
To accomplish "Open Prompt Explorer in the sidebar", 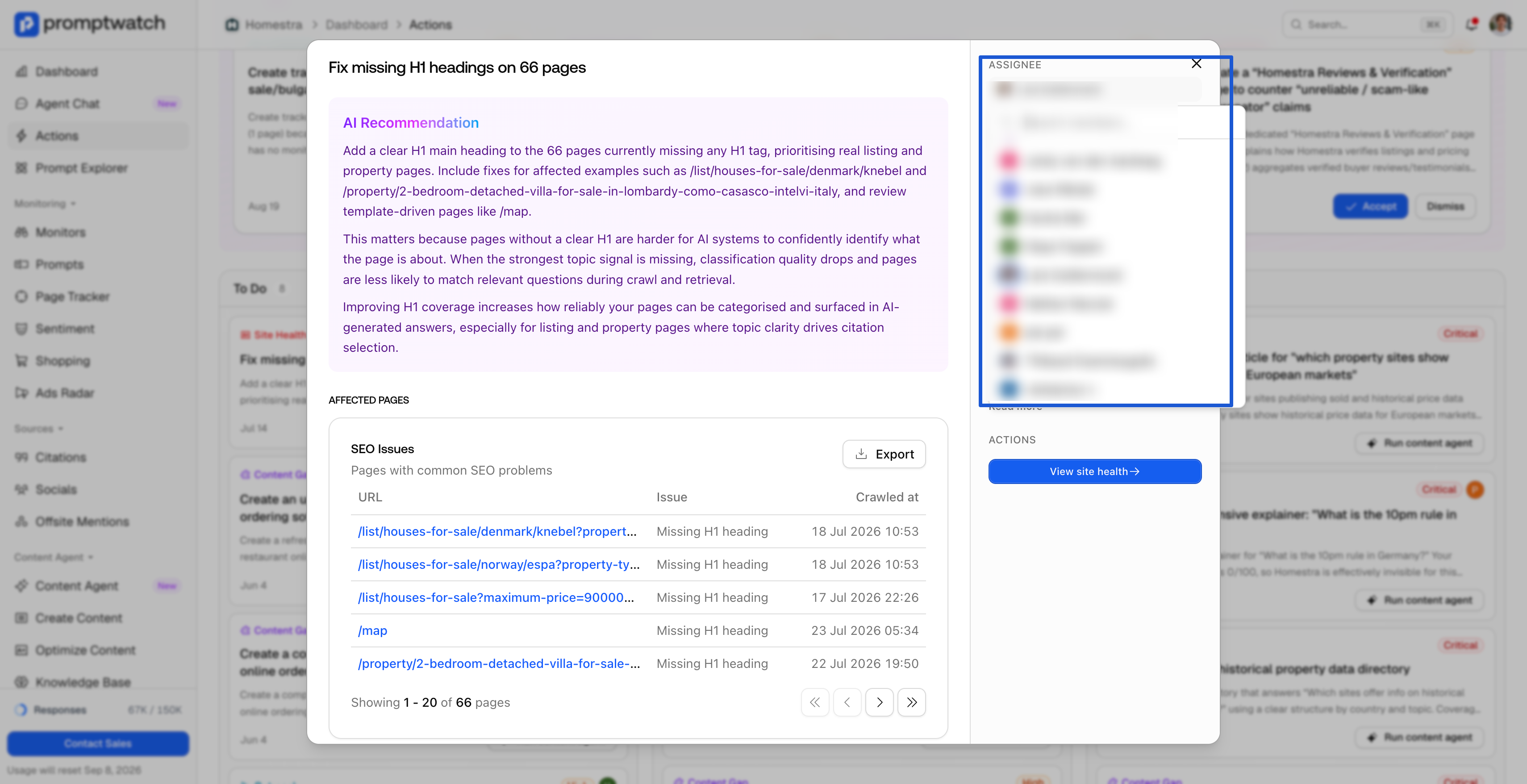I will point(98,168).
